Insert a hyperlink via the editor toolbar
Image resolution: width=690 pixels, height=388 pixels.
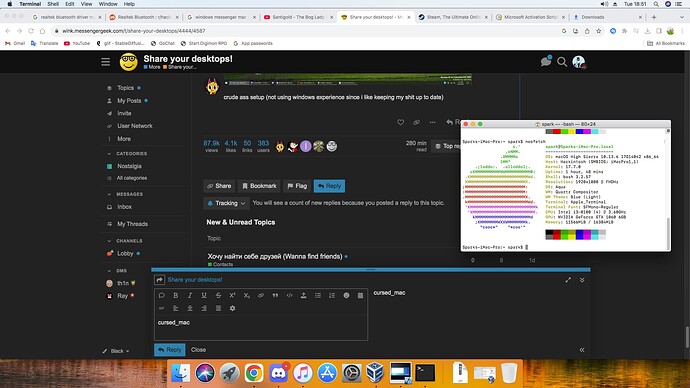261,296
